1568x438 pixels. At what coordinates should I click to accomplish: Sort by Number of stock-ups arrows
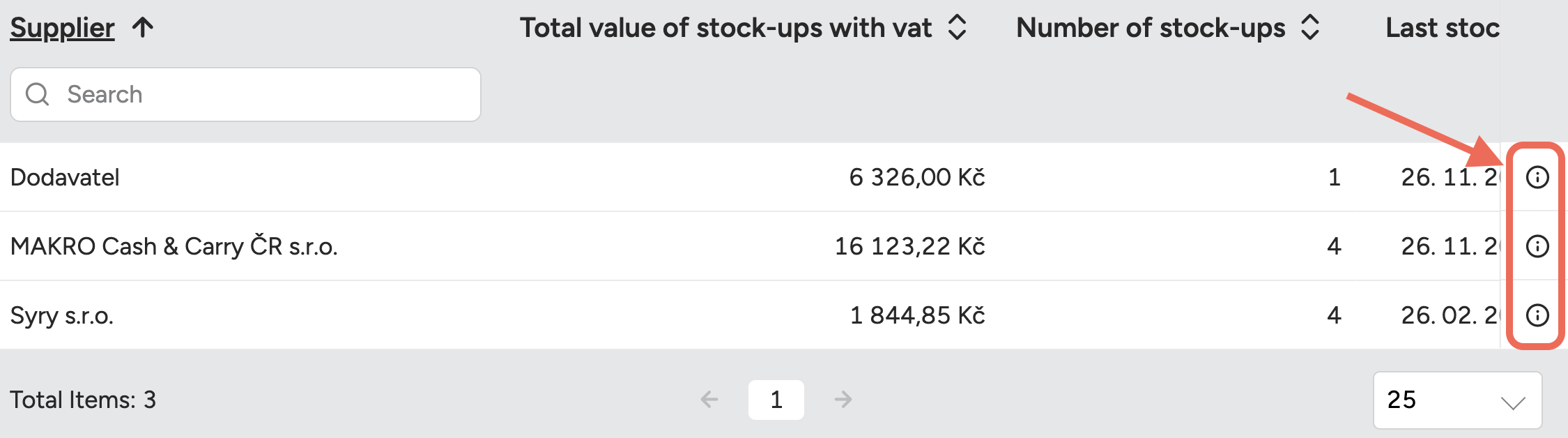(1310, 28)
